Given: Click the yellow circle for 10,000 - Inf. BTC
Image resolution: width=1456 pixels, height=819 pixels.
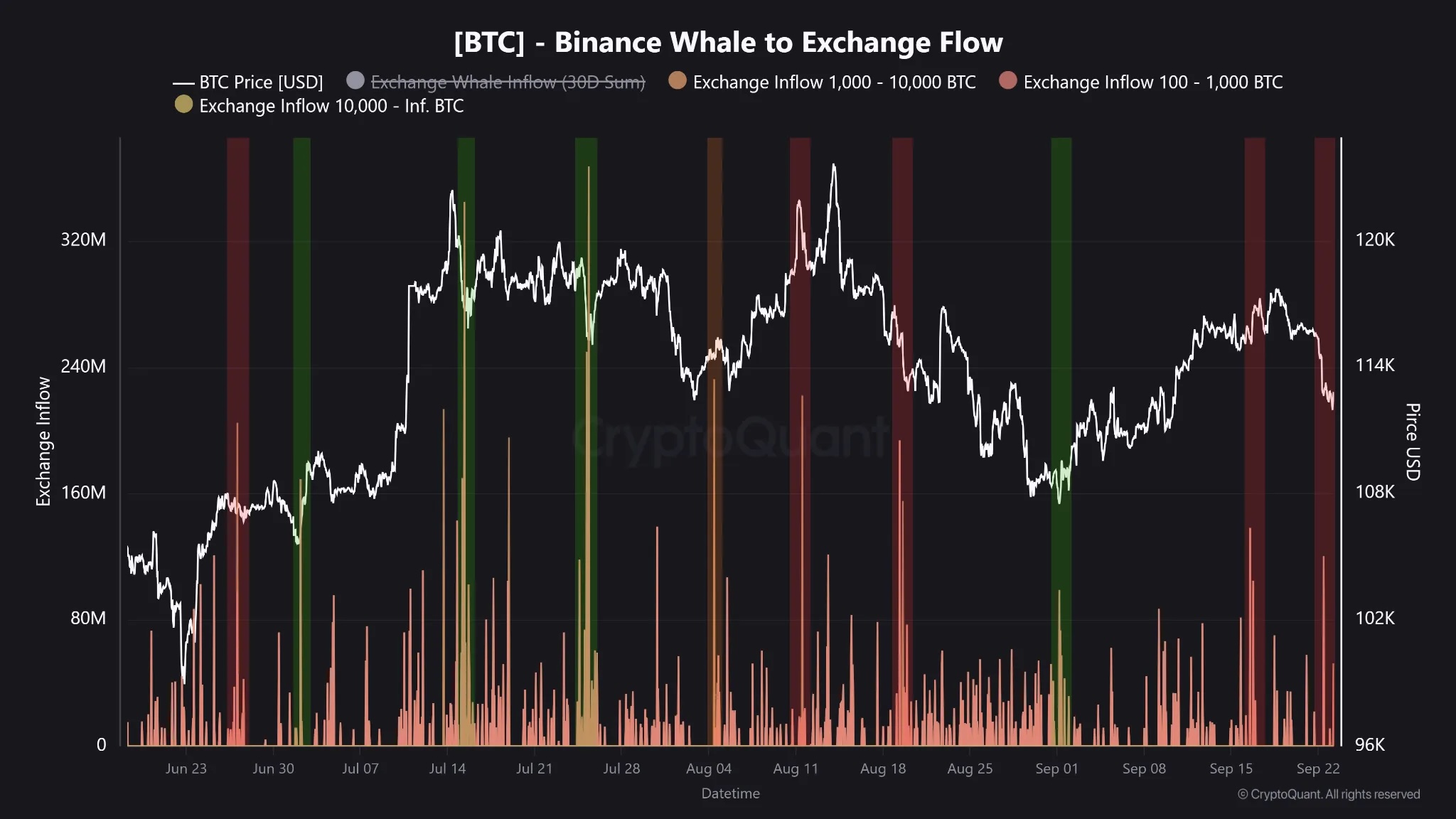Looking at the screenshot, I should (x=183, y=105).
